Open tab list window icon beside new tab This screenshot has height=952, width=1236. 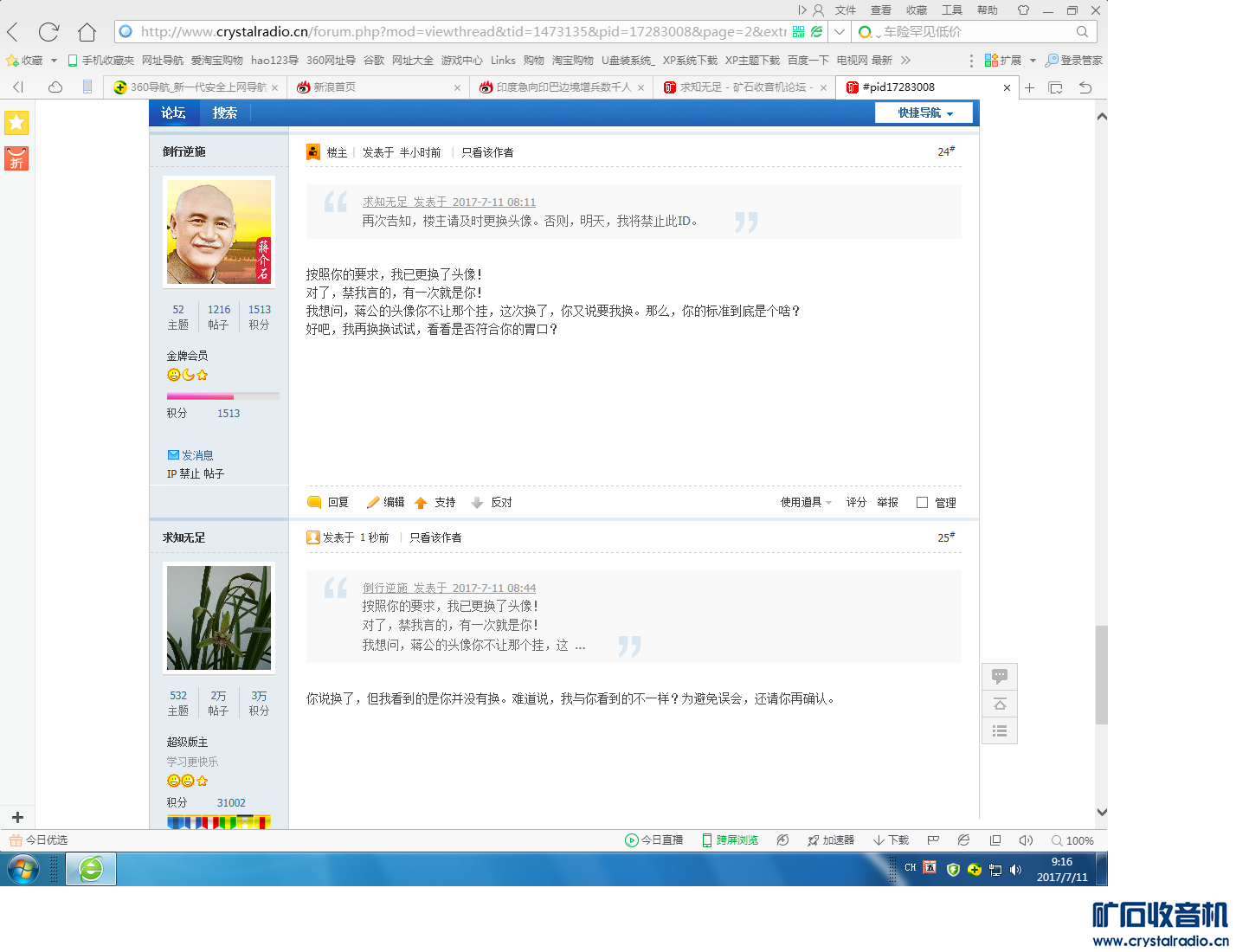tap(1055, 87)
